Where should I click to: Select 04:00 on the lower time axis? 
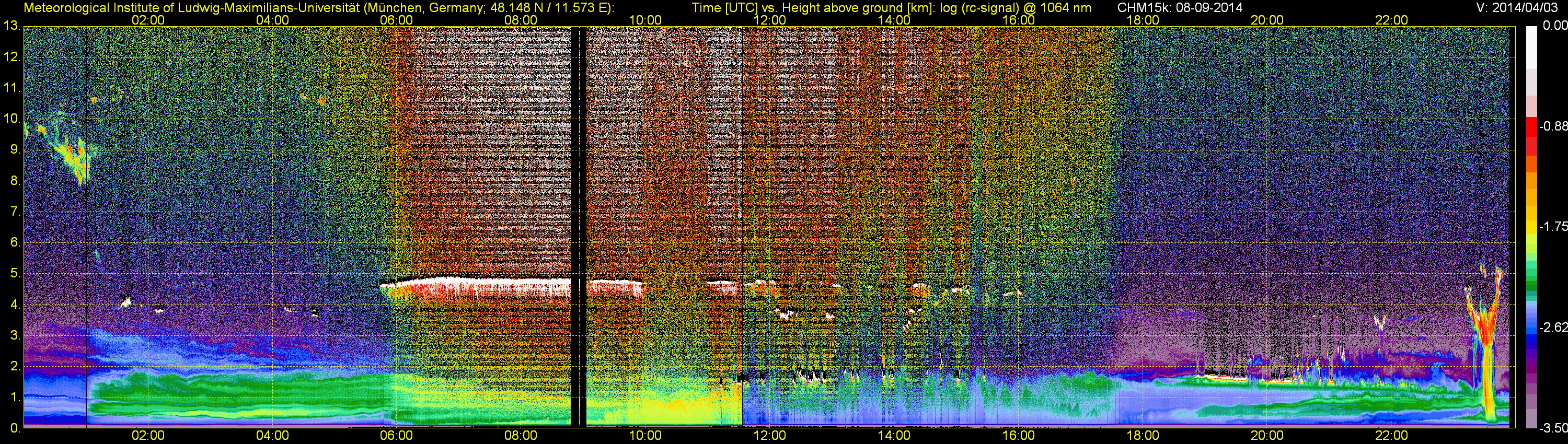[272, 436]
